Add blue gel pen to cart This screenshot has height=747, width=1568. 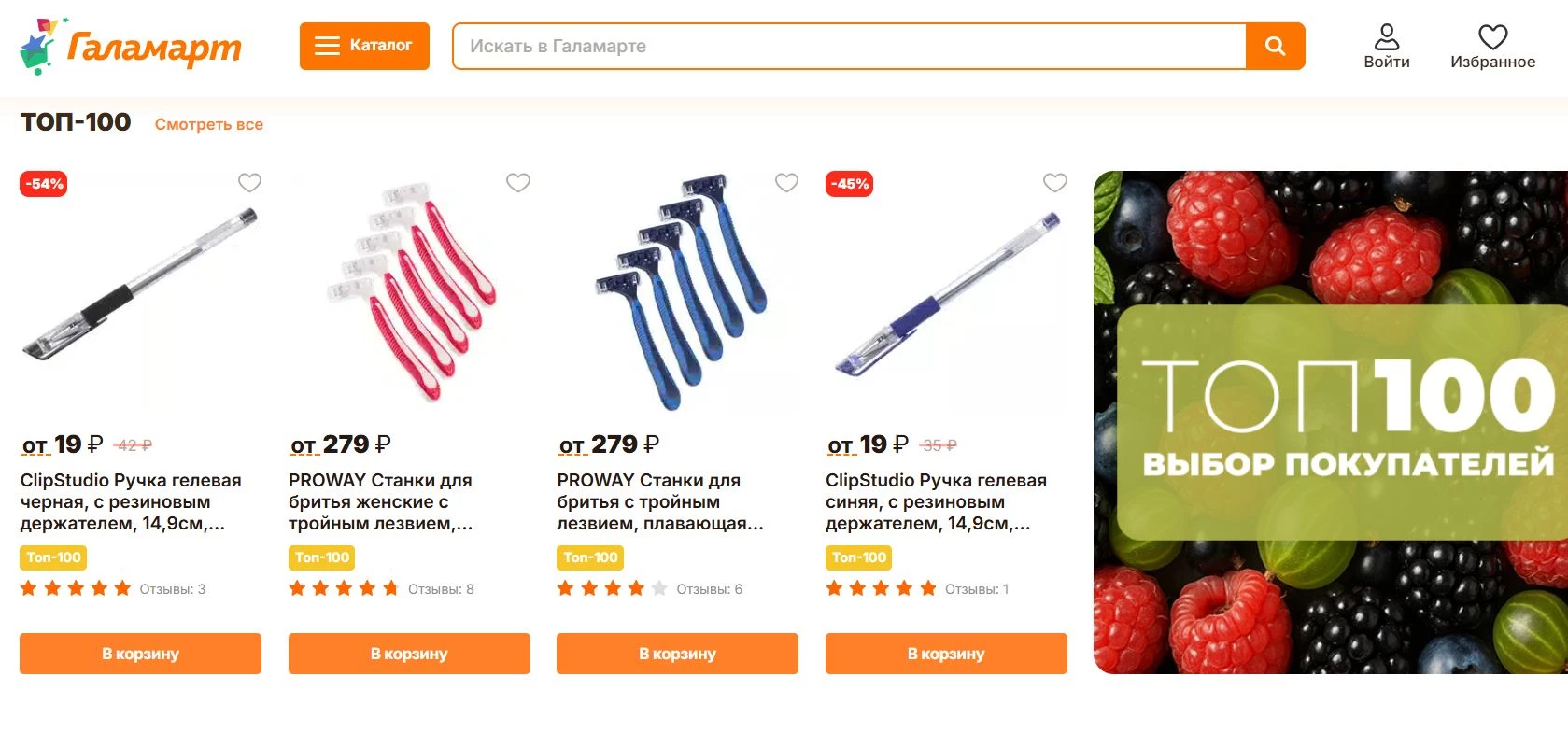tap(946, 654)
